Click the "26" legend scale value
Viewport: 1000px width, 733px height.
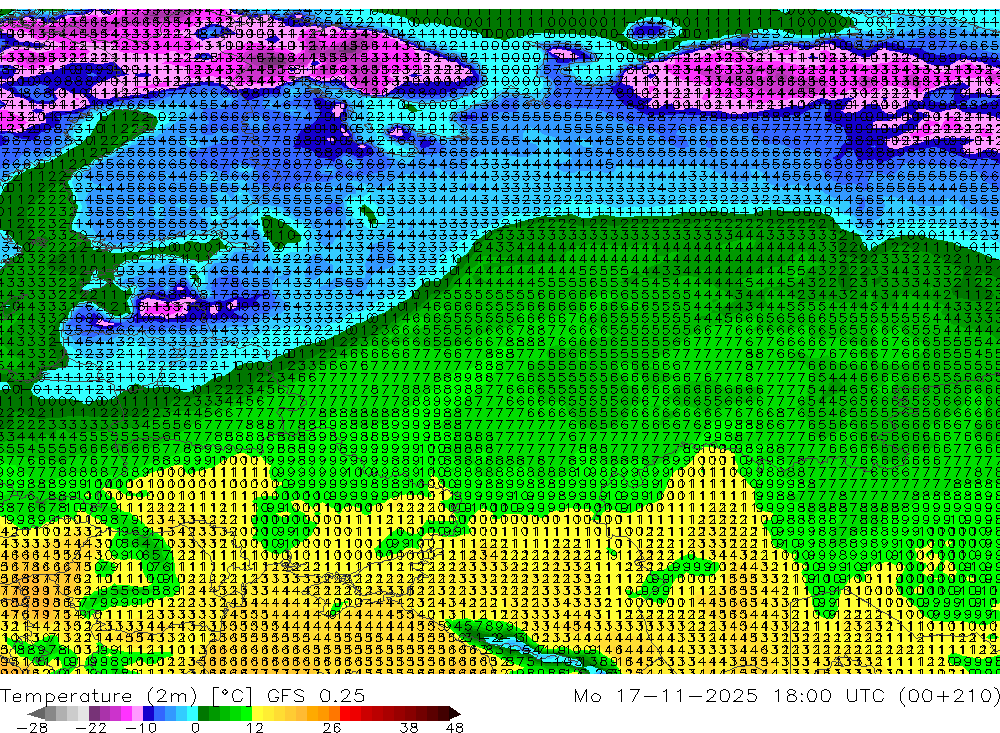click(x=332, y=727)
